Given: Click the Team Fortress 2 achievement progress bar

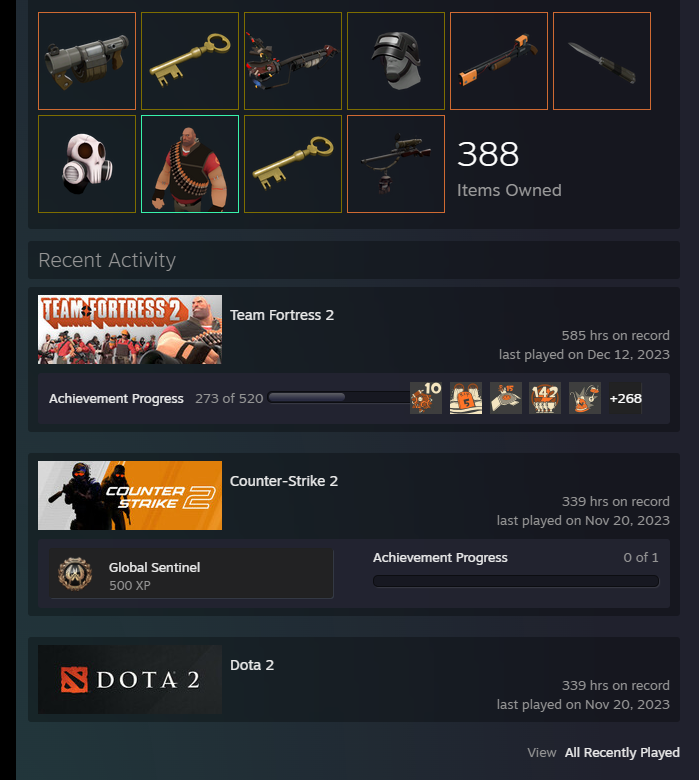Looking at the screenshot, I should click(338, 397).
